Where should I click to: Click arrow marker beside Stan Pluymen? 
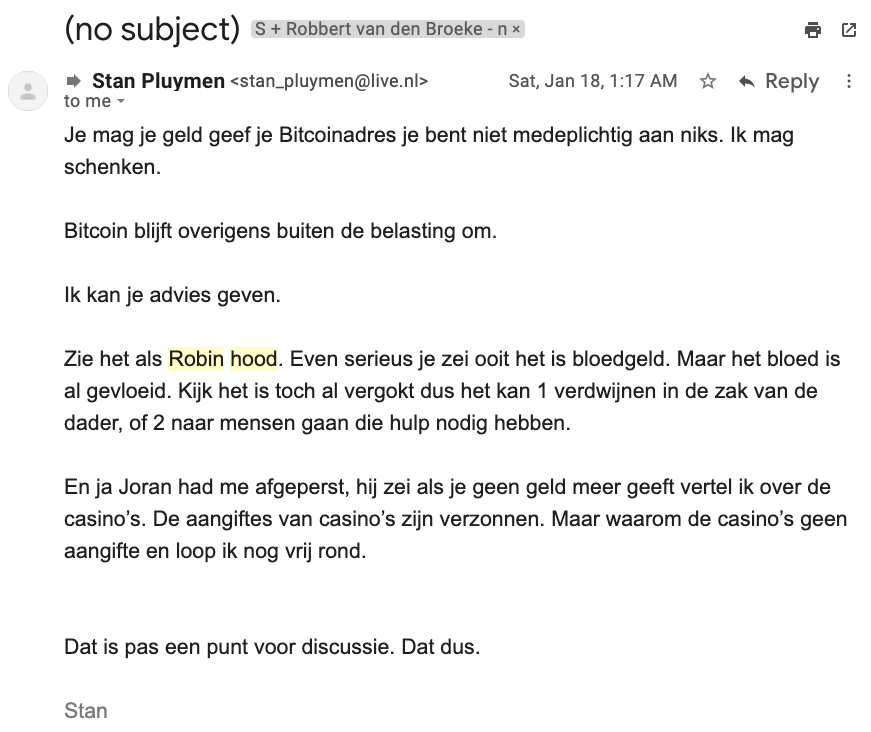click(x=74, y=81)
